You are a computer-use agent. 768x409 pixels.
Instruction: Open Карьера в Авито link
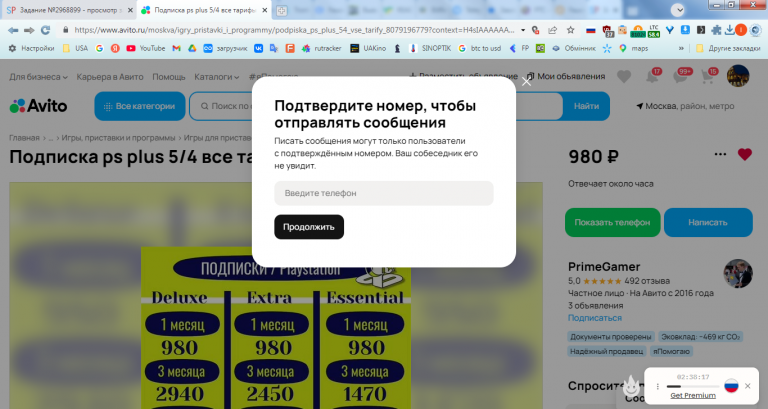pos(110,77)
